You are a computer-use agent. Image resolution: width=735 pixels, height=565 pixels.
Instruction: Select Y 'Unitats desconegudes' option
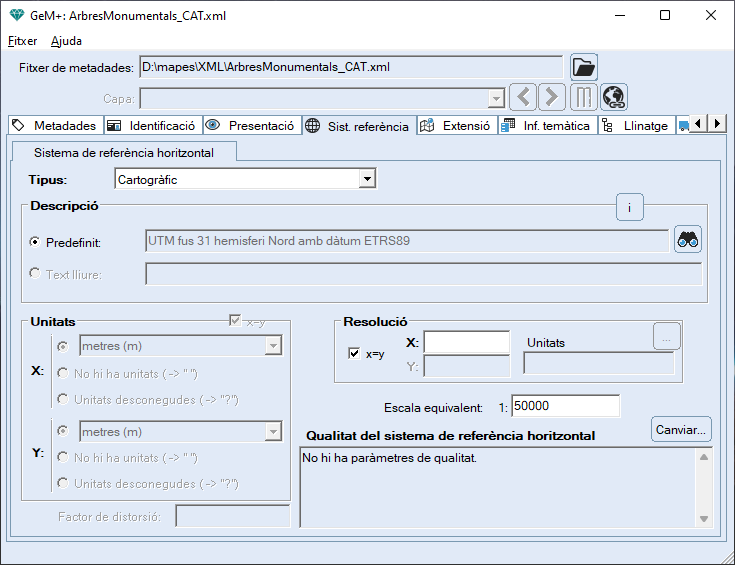pos(63,483)
